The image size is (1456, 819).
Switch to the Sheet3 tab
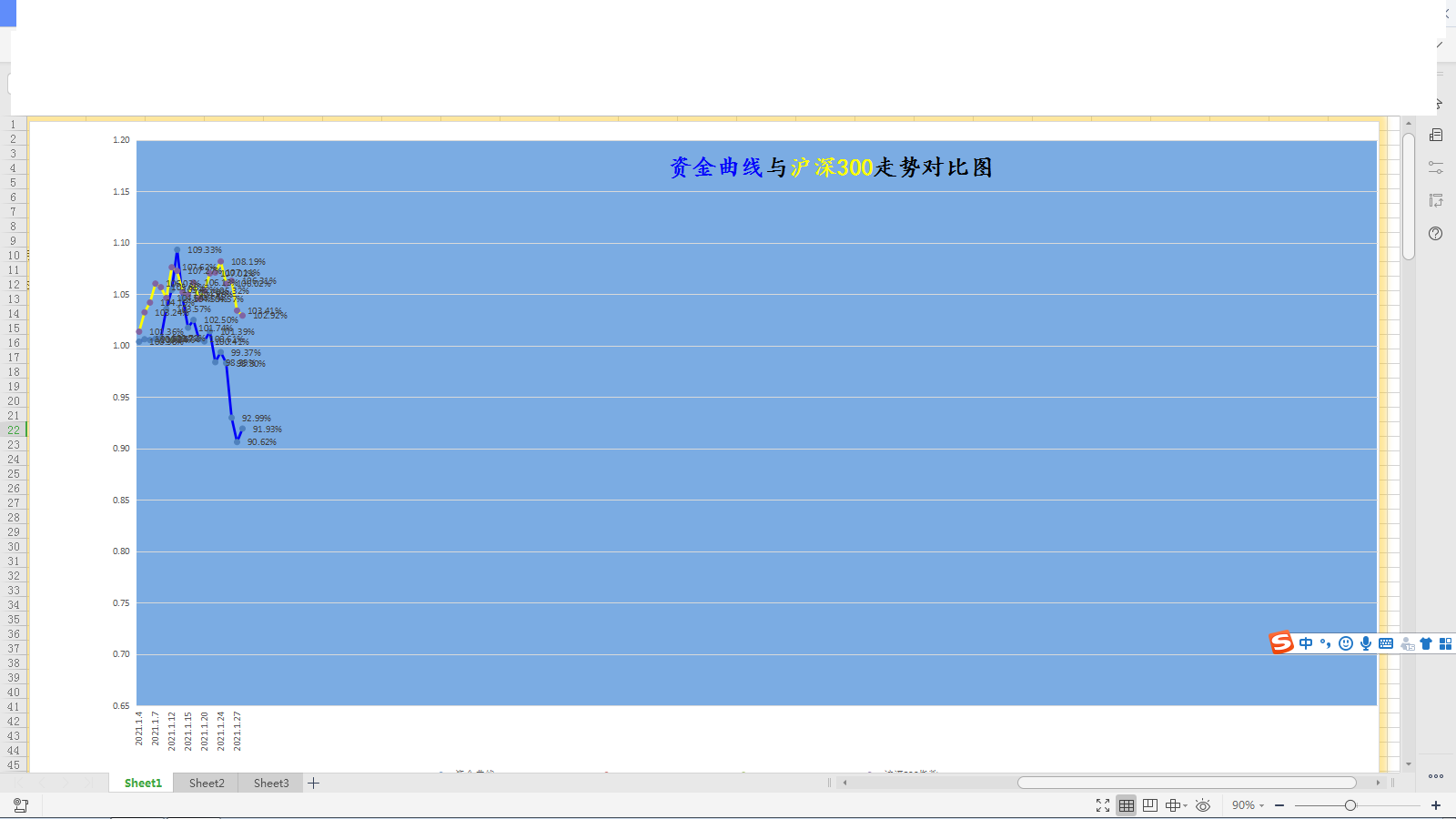[x=270, y=783]
